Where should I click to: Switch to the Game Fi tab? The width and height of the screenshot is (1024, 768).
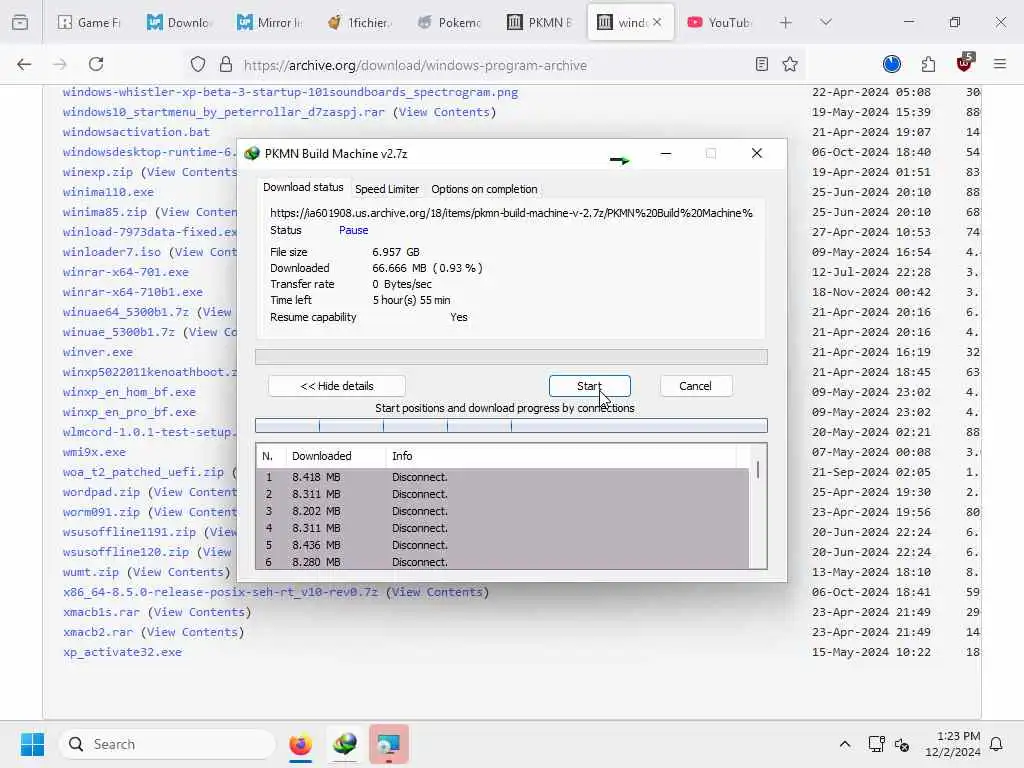click(x=89, y=22)
